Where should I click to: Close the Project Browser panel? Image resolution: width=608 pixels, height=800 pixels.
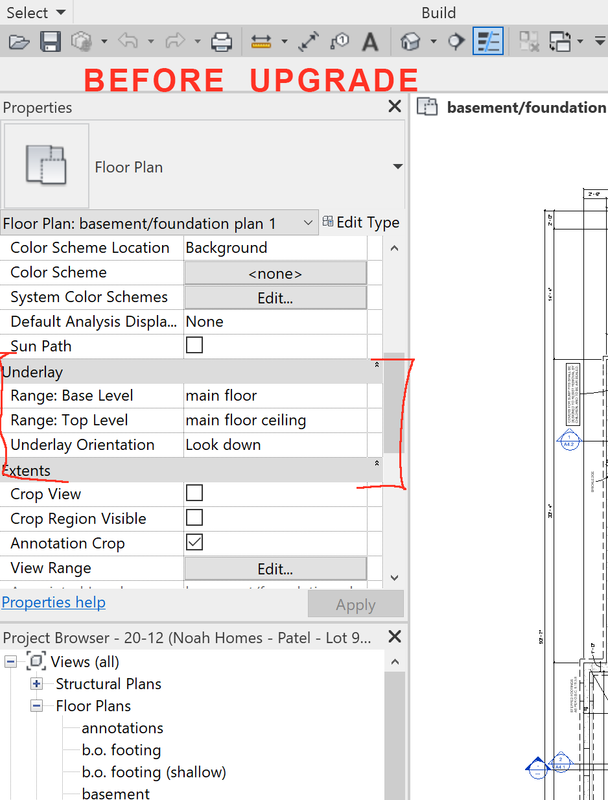[x=394, y=637]
